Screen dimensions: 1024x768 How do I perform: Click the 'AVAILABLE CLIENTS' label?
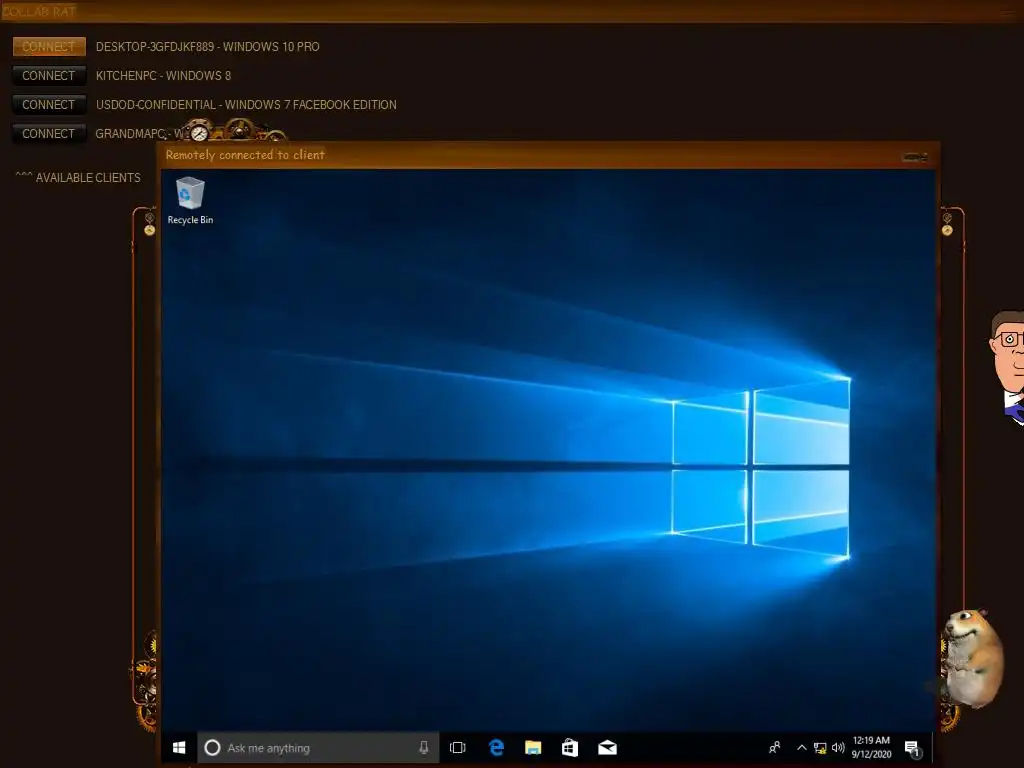pos(88,178)
